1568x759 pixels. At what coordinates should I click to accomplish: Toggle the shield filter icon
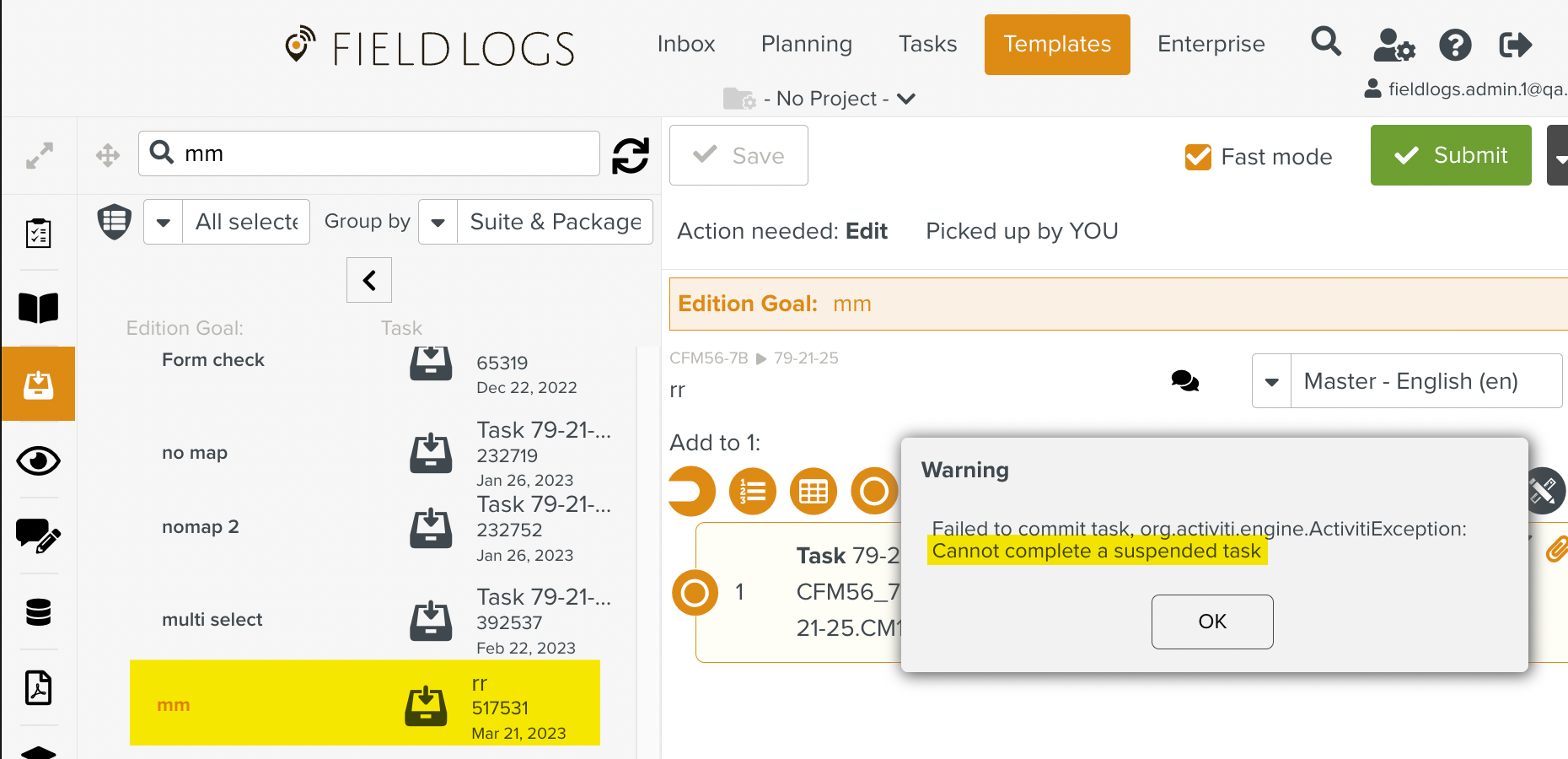(115, 222)
